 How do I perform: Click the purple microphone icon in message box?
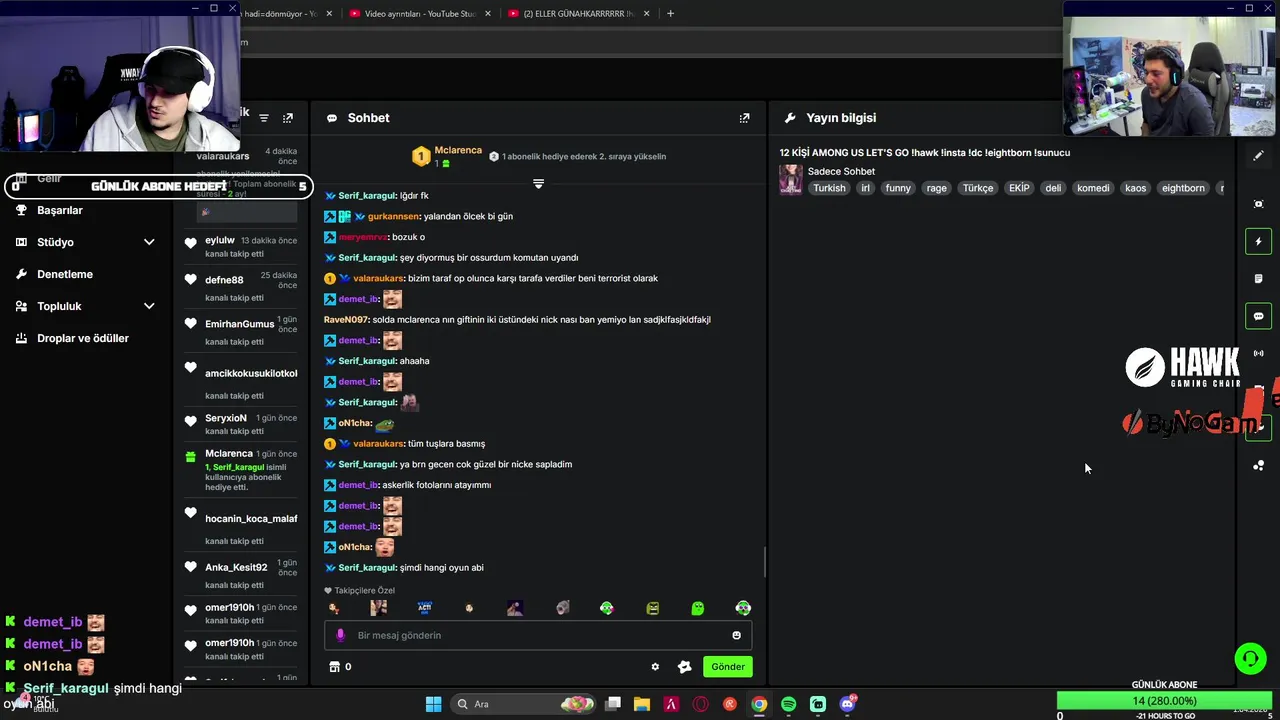click(340, 635)
